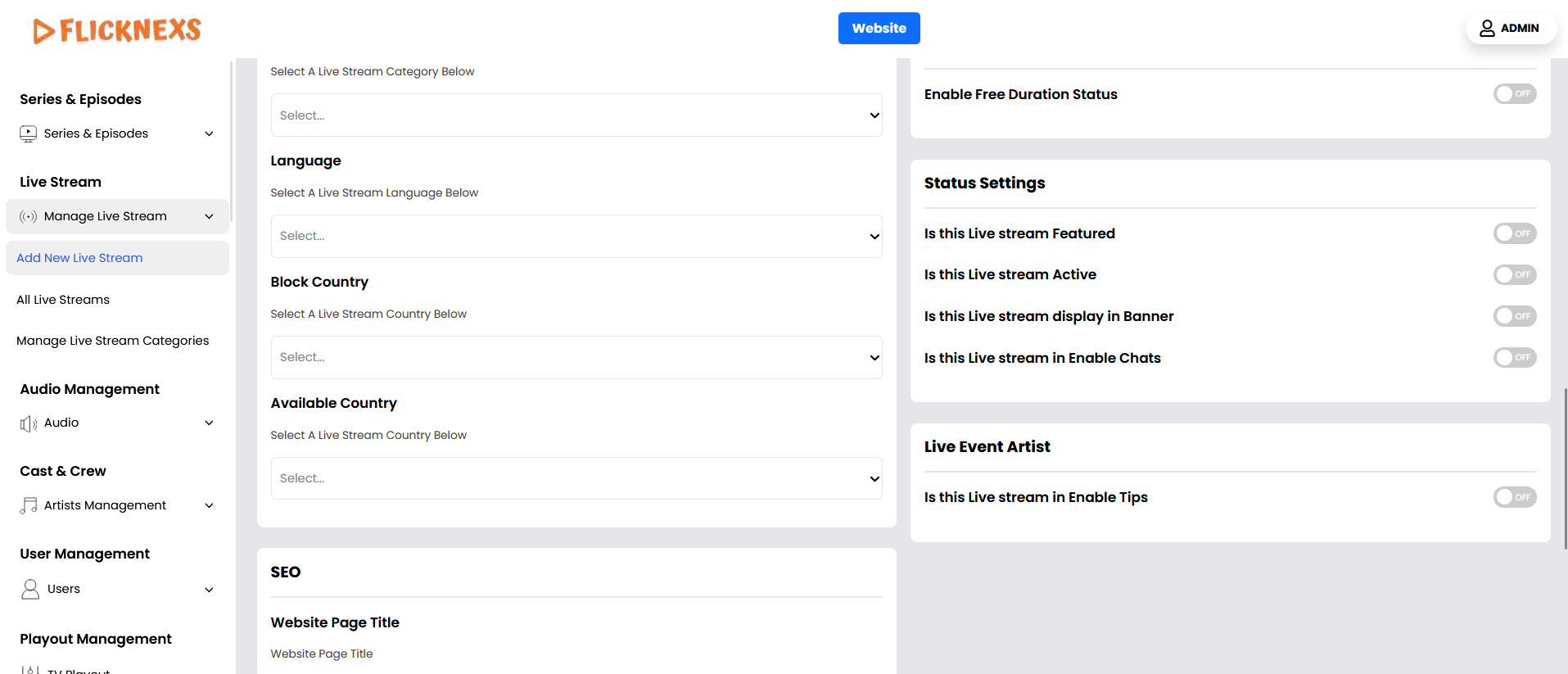Open the Language select dropdown

point(576,237)
